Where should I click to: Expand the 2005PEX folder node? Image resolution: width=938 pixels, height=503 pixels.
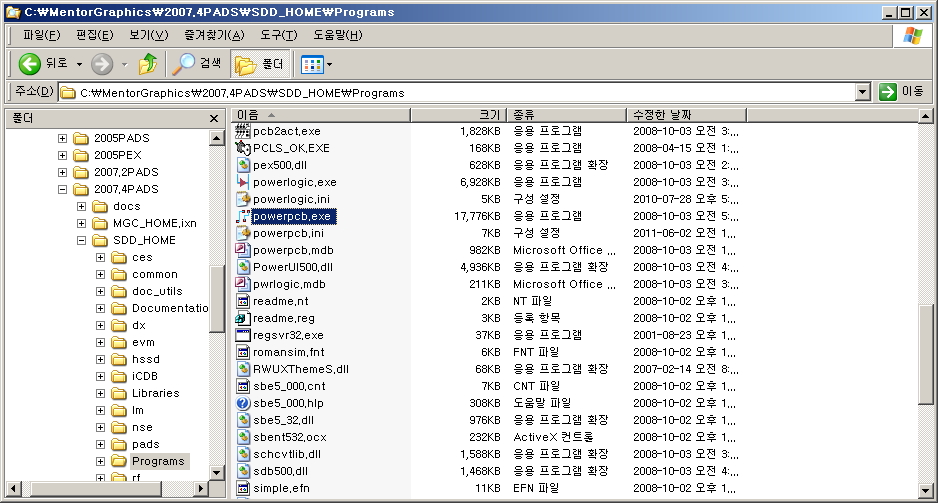pos(62,156)
